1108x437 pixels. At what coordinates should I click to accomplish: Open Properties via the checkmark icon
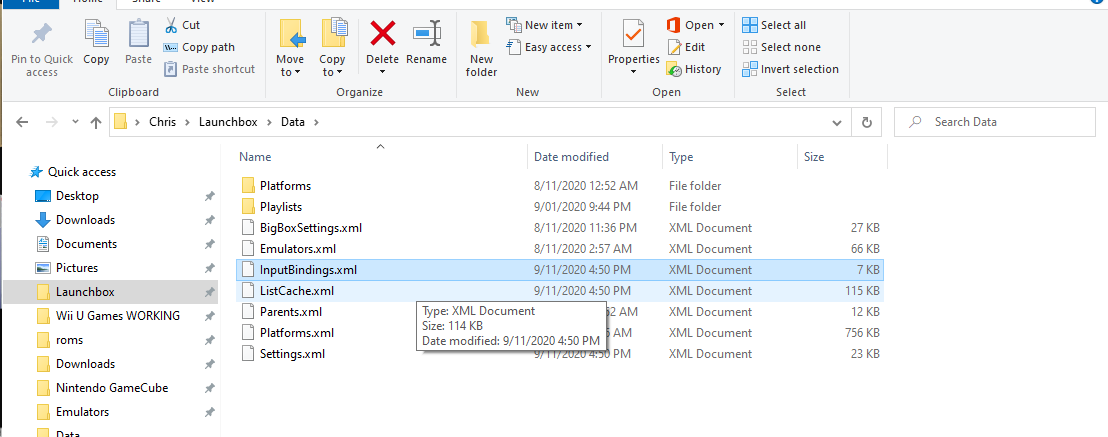(633, 35)
